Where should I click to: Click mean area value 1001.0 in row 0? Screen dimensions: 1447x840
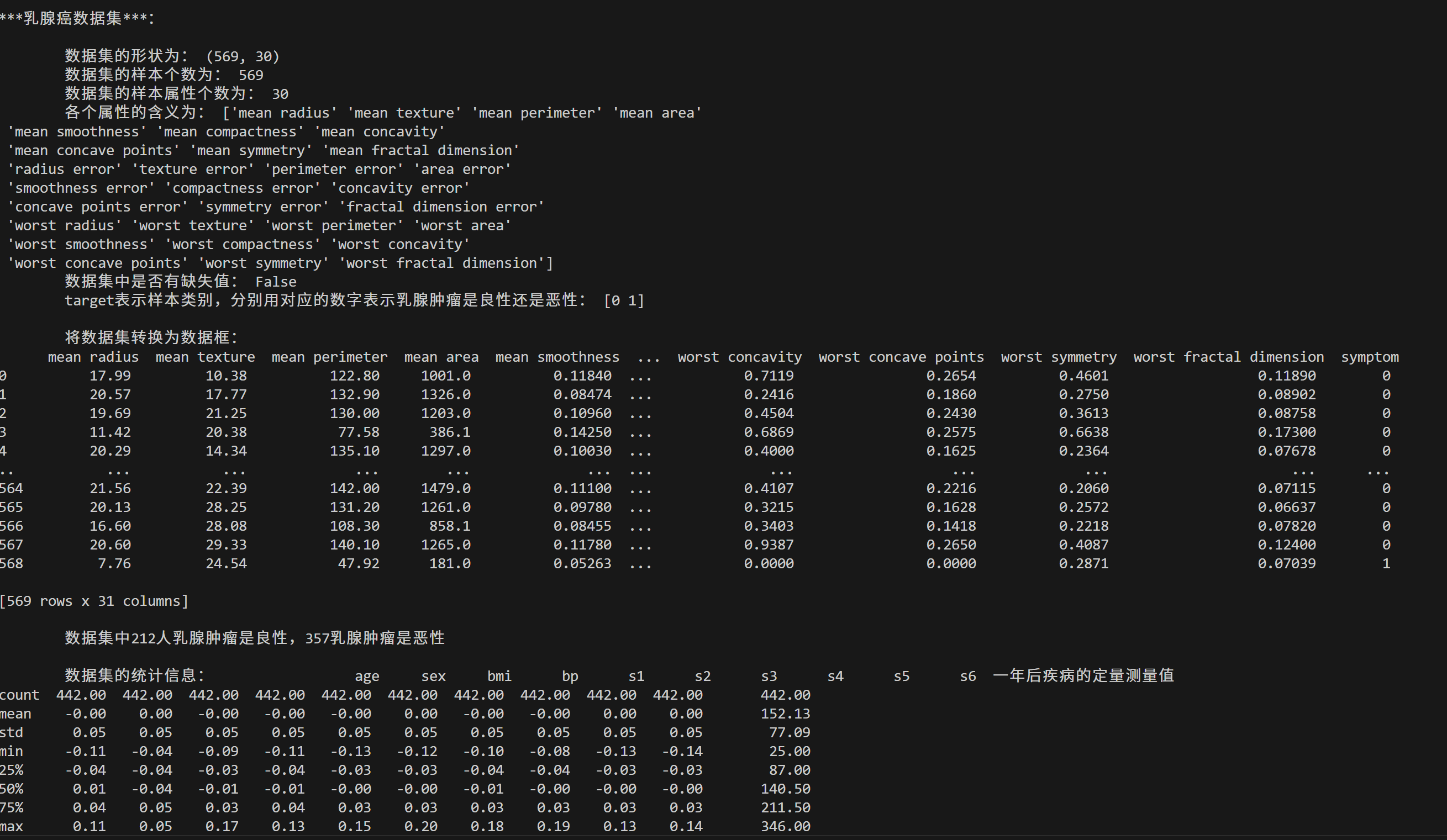445,376
